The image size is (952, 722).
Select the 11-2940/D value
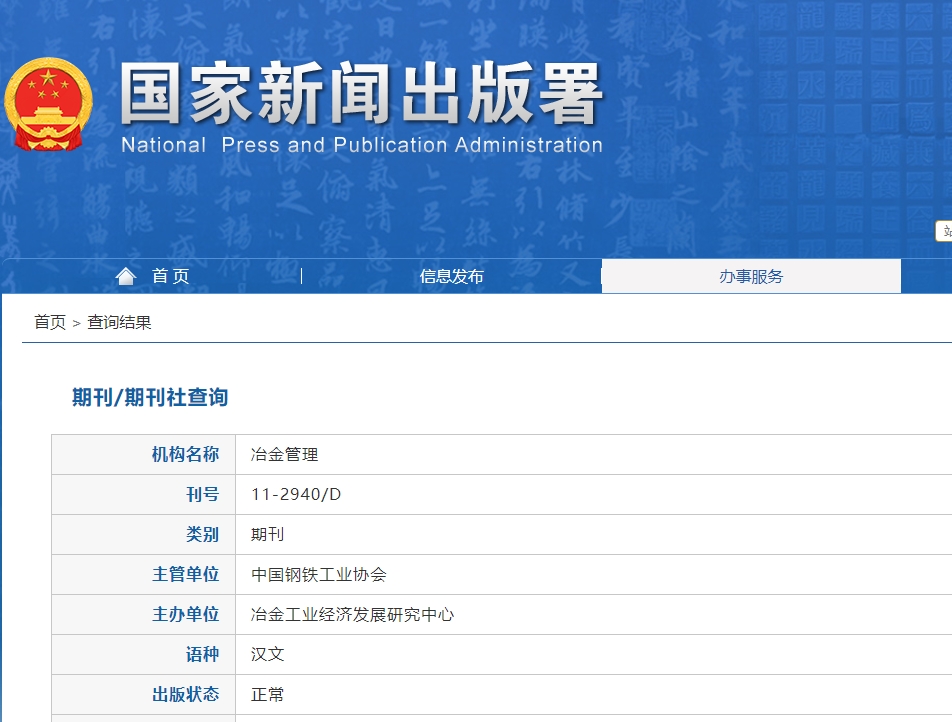pos(296,494)
